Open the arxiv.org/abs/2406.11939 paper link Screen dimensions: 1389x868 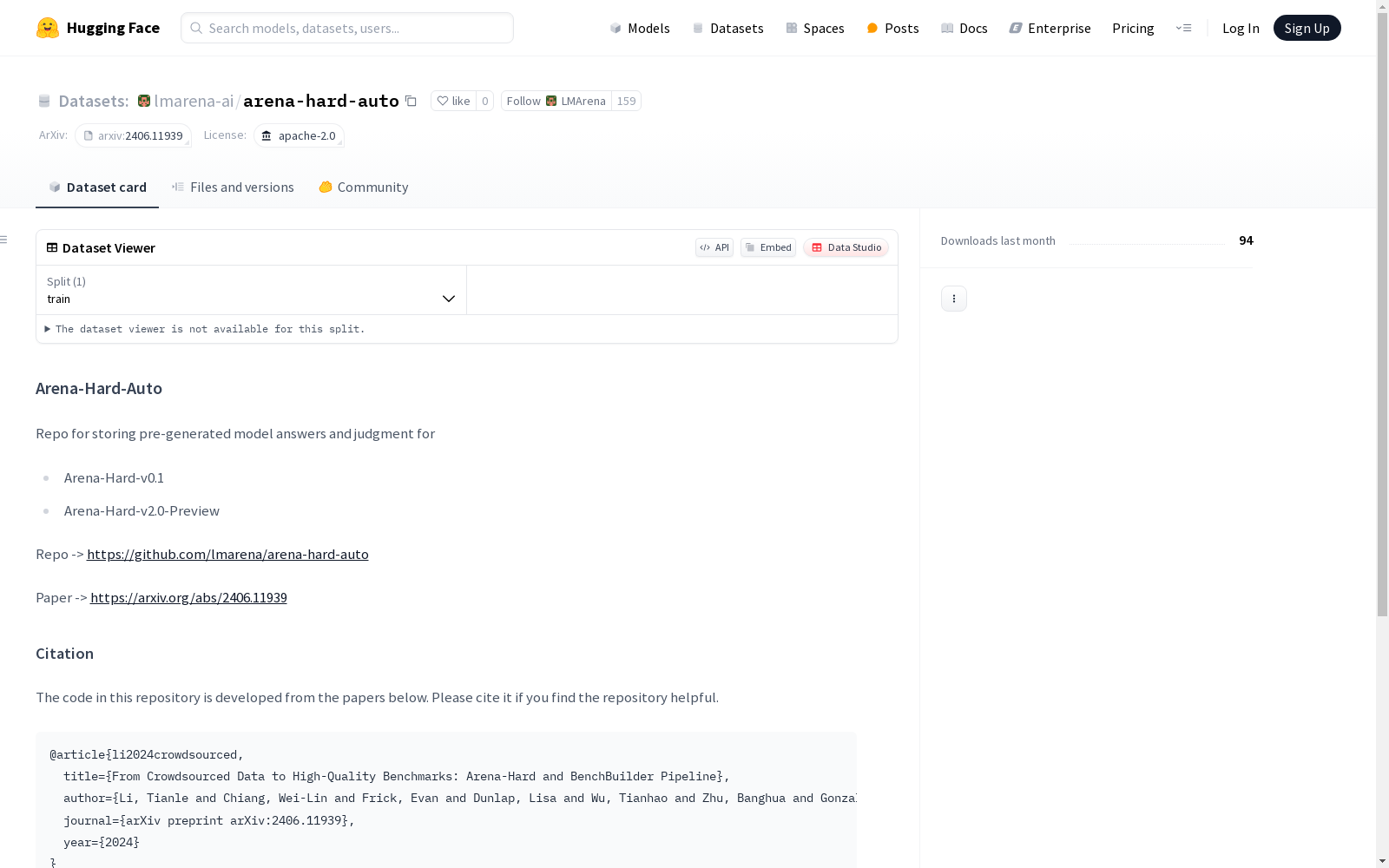coord(188,597)
